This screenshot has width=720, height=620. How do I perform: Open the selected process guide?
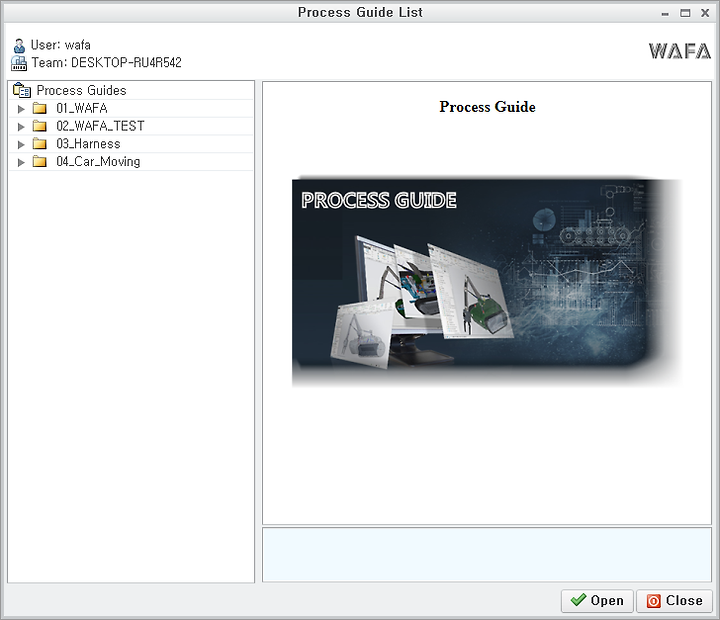click(597, 601)
